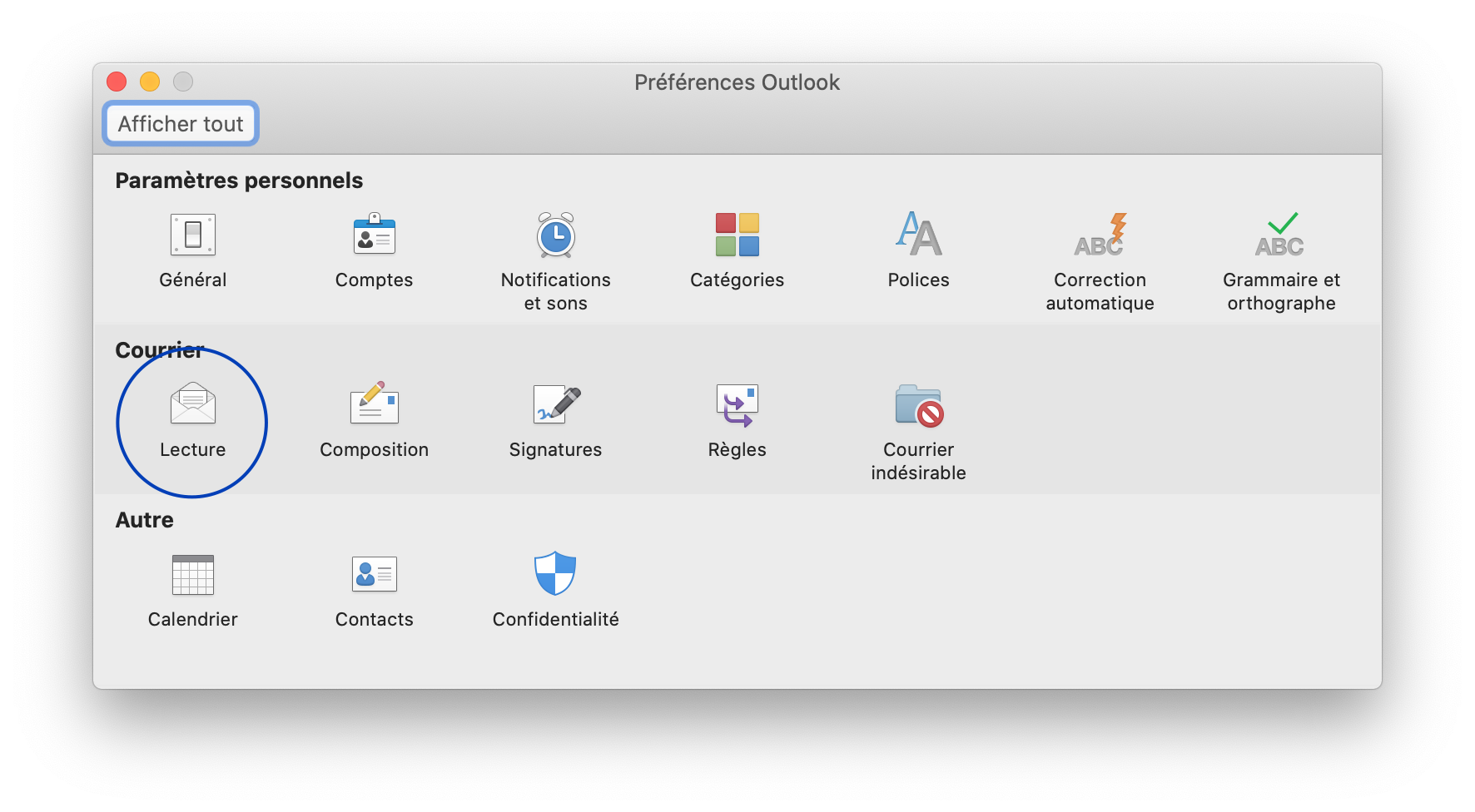Open the Calendrier preferences
This screenshot has width=1475, height=812.
[192, 575]
